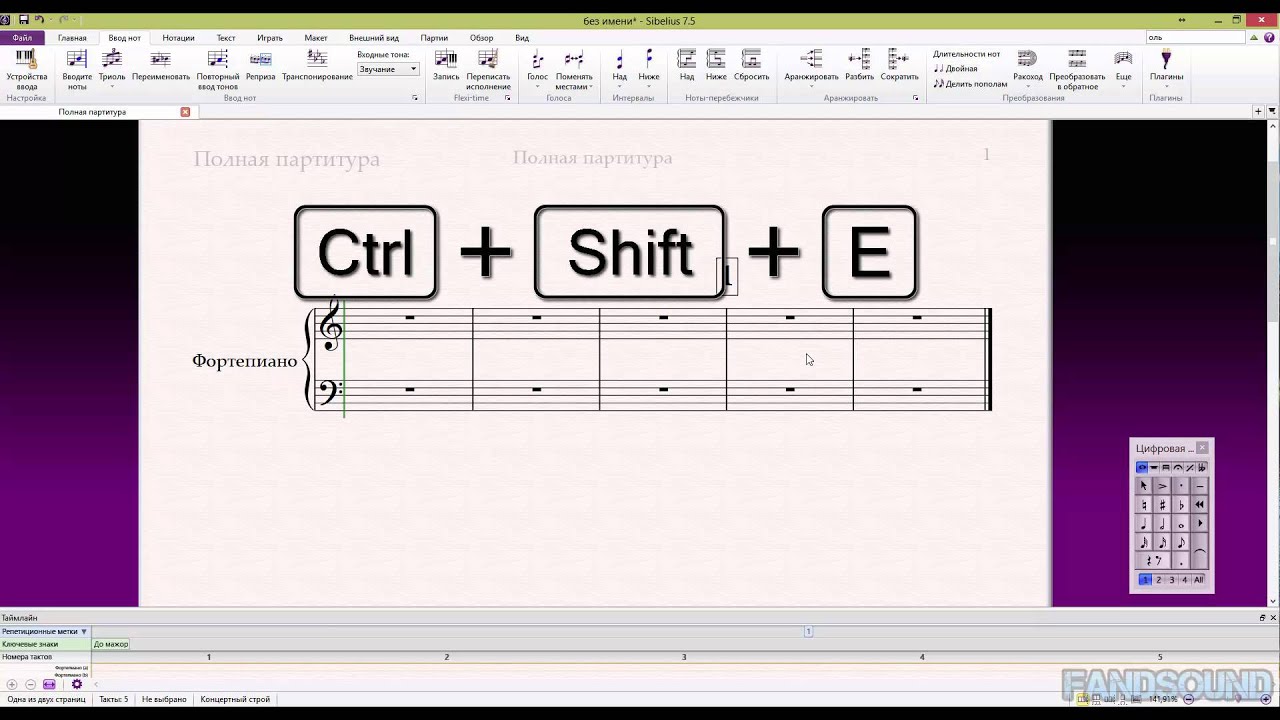
Task: Open the Файл tab
Action: pyautogui.click(x=22, y=38)
